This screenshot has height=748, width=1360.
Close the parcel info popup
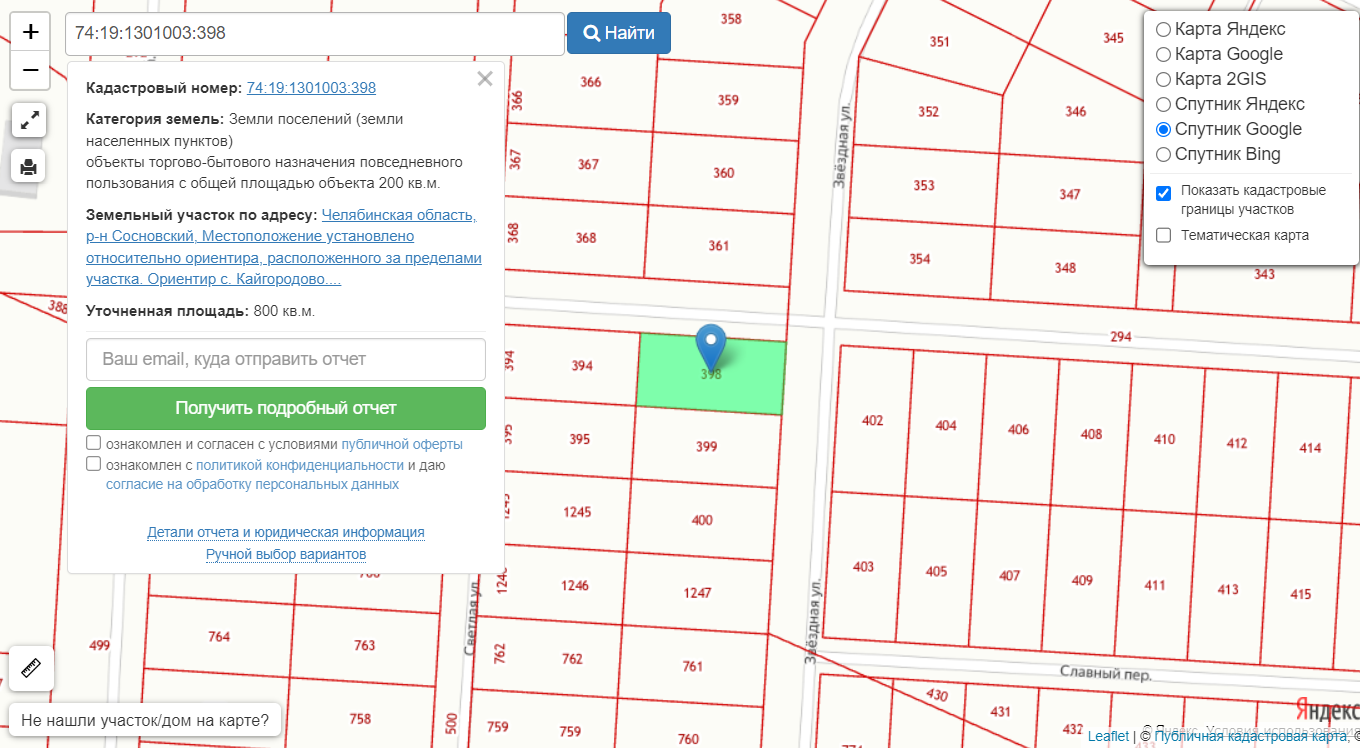pyautogui.click(x=485, y=79)
